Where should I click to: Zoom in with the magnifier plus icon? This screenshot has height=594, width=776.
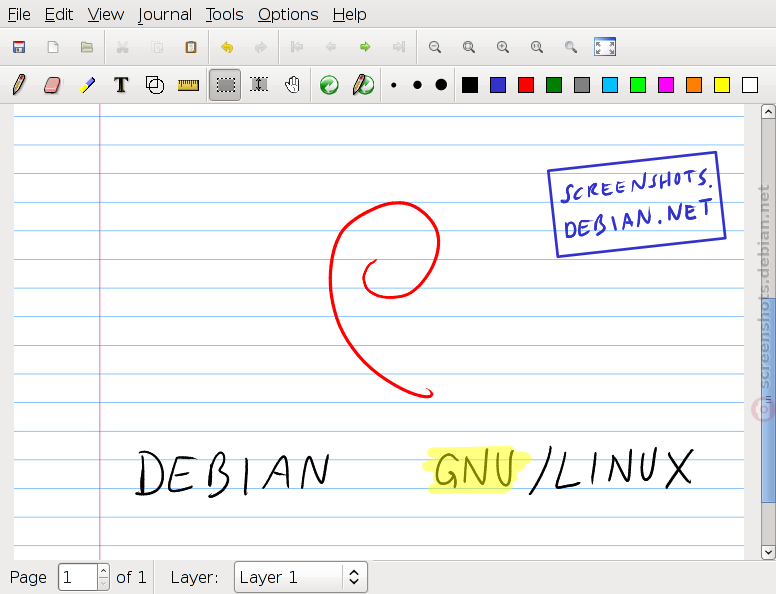[x=503, y=47]
